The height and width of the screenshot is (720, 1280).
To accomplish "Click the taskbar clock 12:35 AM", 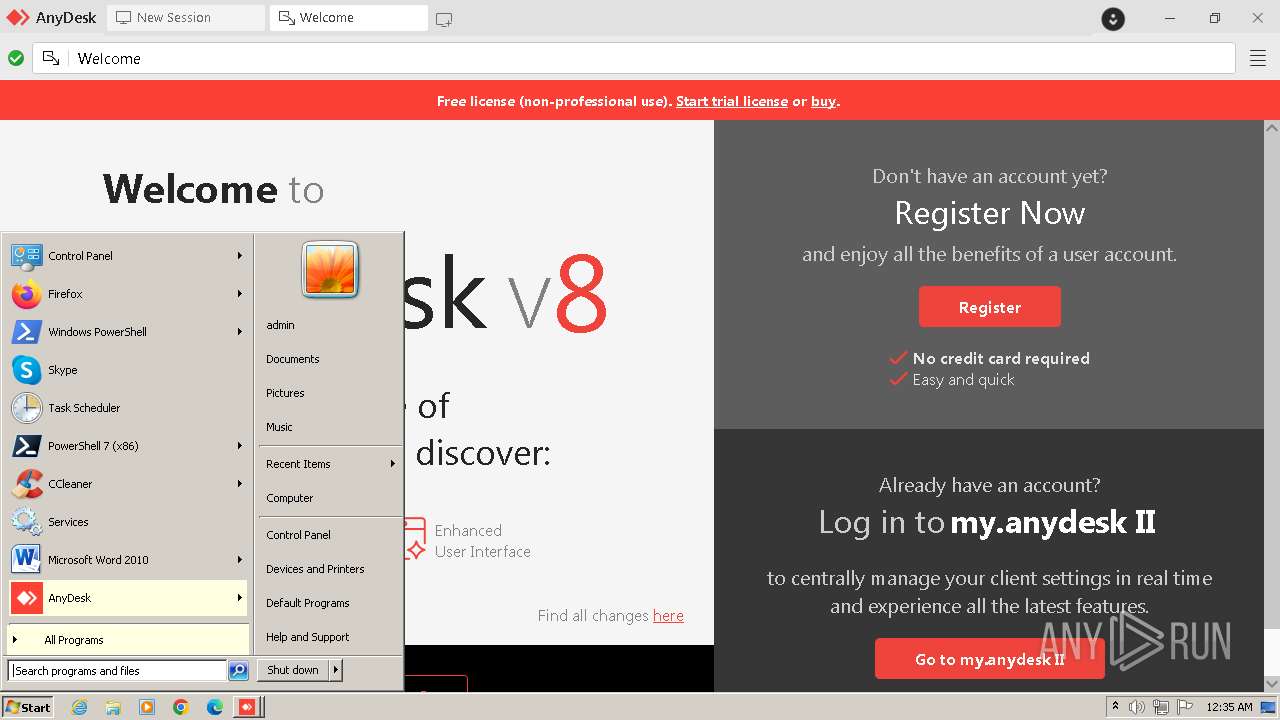I will click(1229, 707).
